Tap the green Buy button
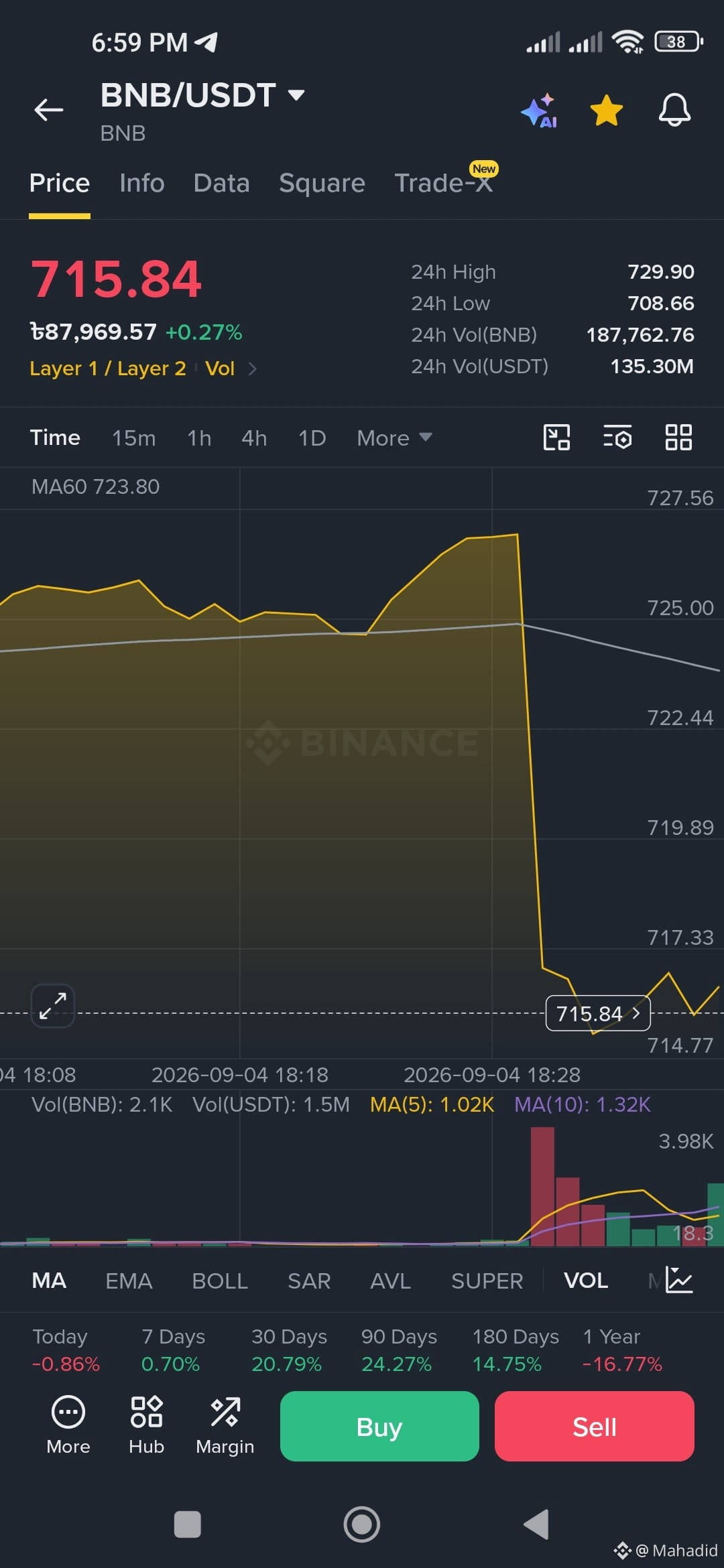 (x=379, y=1426)
